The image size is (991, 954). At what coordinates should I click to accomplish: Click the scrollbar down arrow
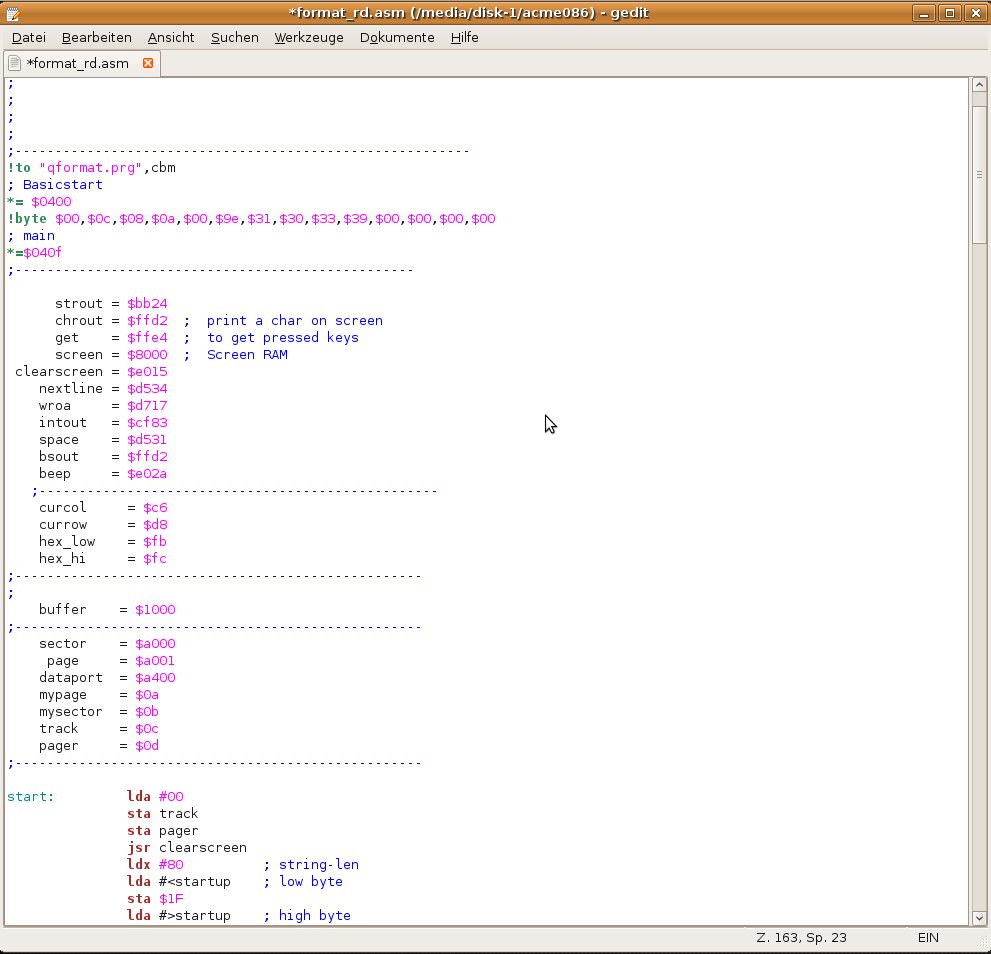click(979, 917)
